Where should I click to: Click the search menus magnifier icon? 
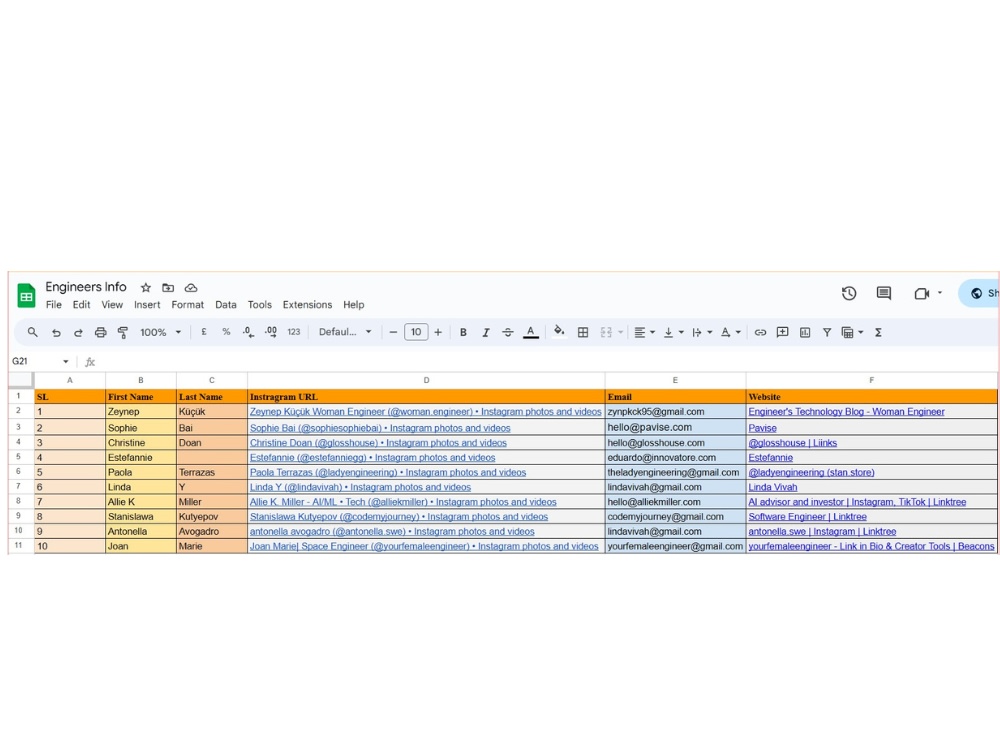pyautogui.click(x=33, y=332)
